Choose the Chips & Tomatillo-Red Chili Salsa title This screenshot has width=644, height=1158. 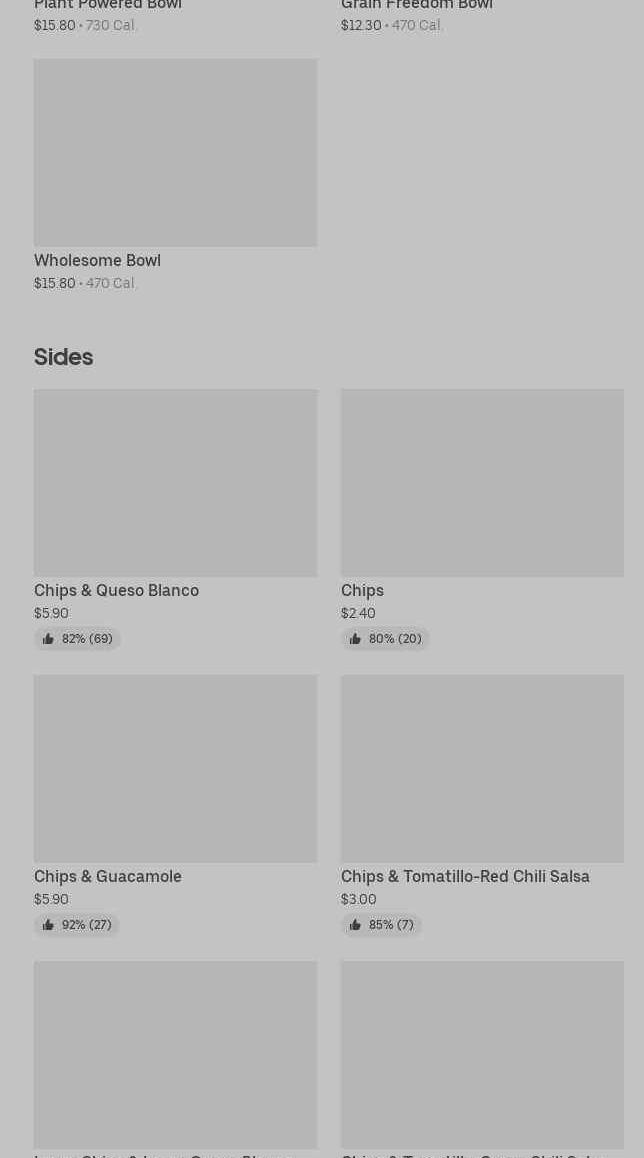point(465,876)
